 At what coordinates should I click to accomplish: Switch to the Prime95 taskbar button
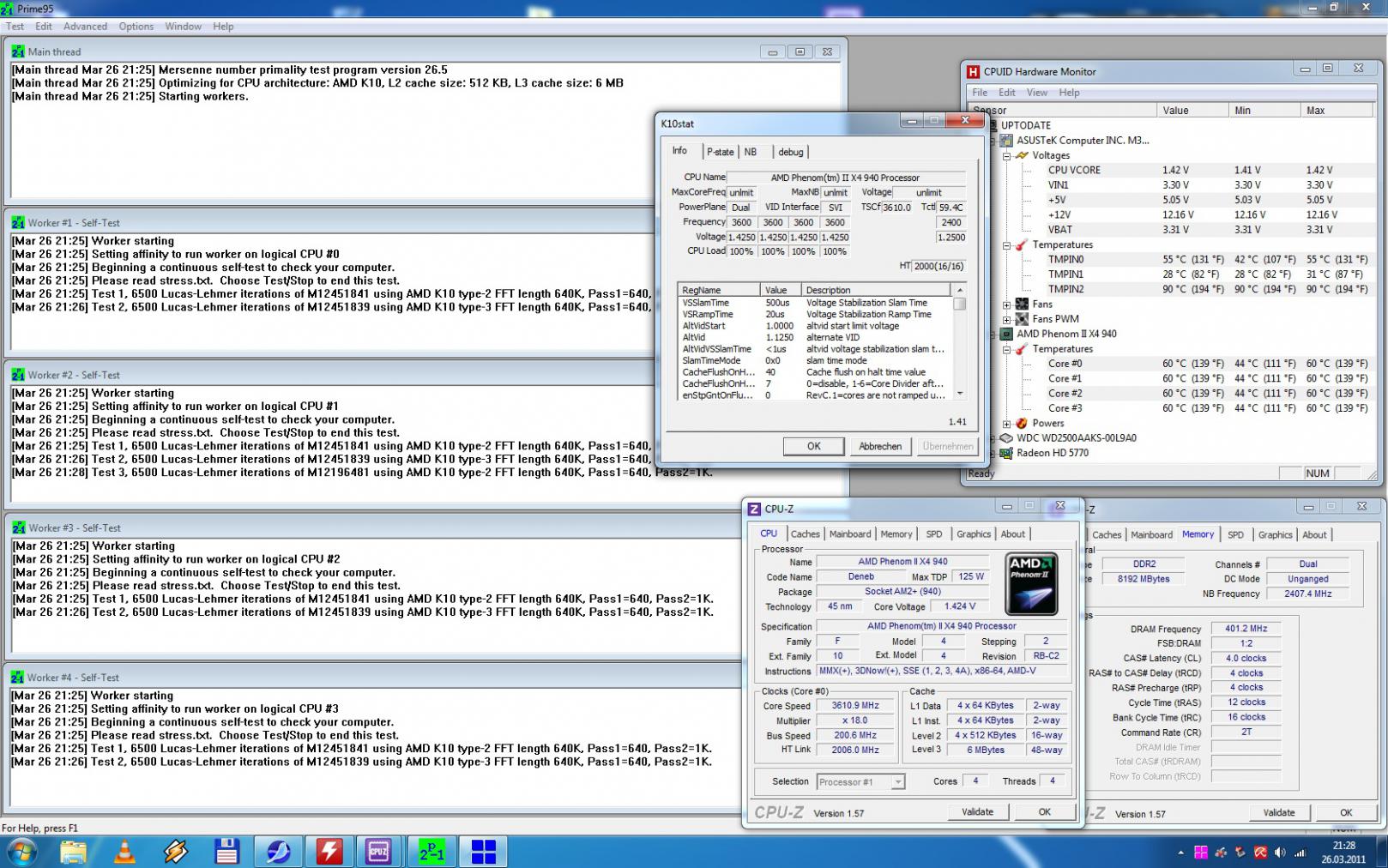[x=431, y=851]
